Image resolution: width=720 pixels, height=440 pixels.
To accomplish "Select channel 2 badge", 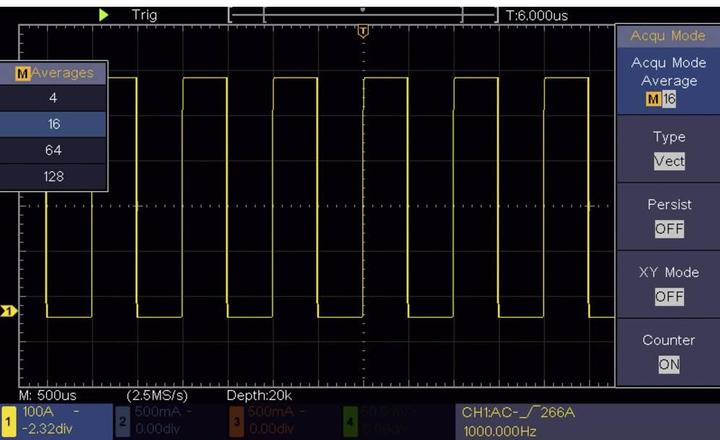I will point(122,421).
